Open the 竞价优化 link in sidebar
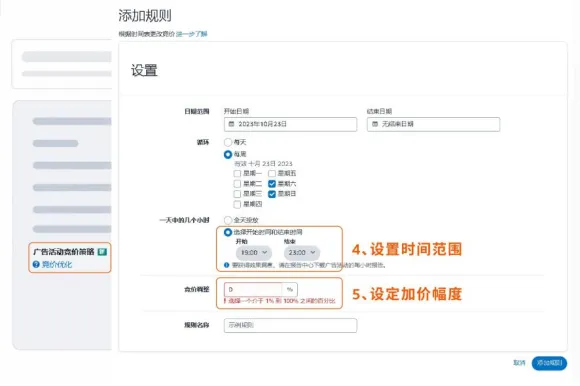The image size is (580, 386). 57,264
